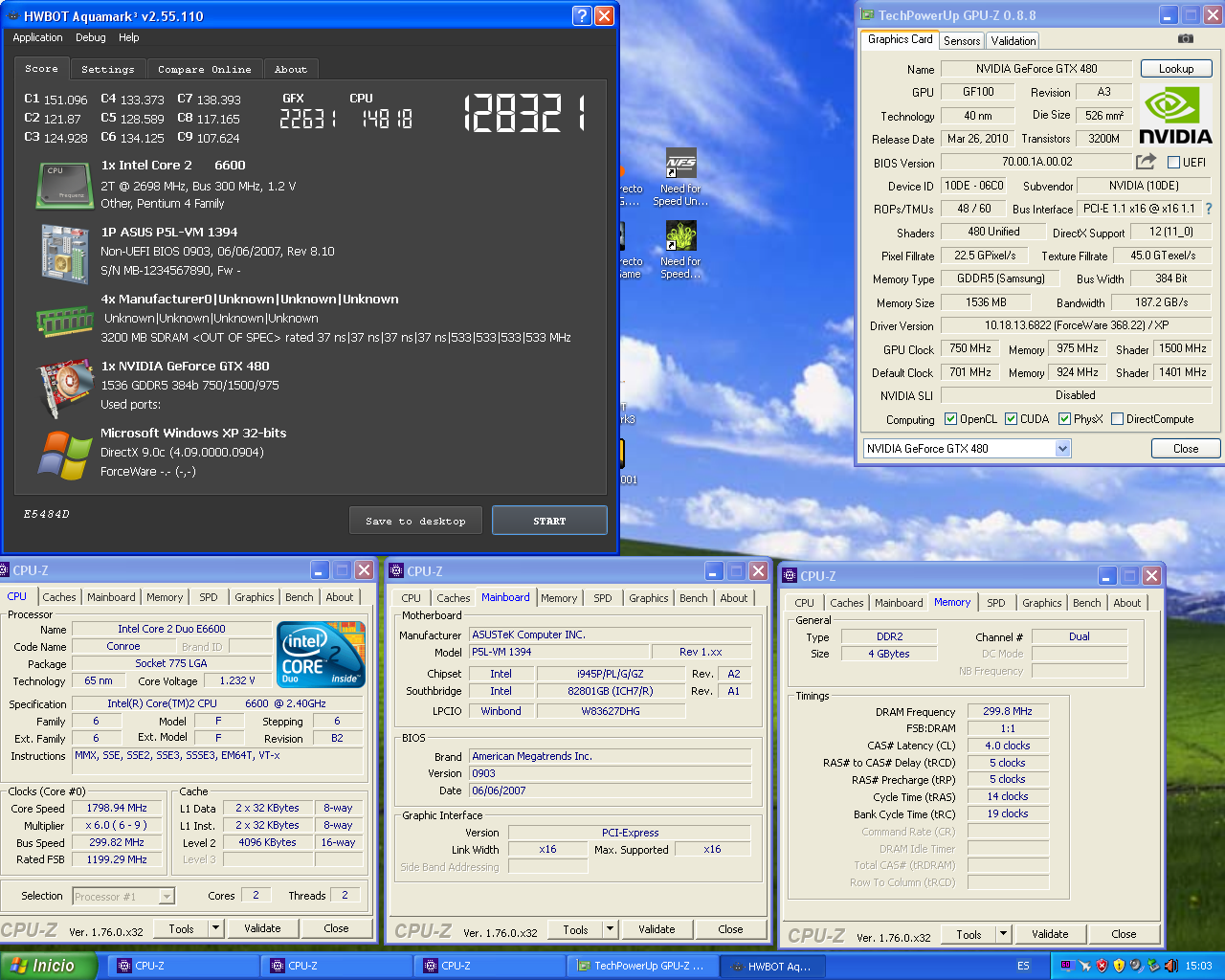Image resolution: width=1225 pixels, height=980 pixels.
Task: Open the Processor #1 selection dropdown
Action: coord(167,897)
